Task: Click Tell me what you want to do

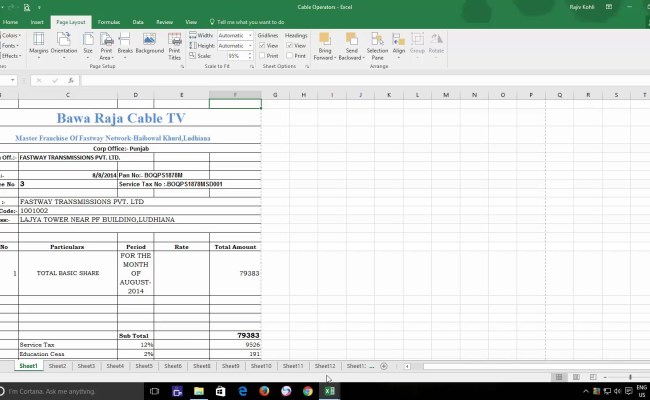Action: pyautogui.click(x=247, y=22)
